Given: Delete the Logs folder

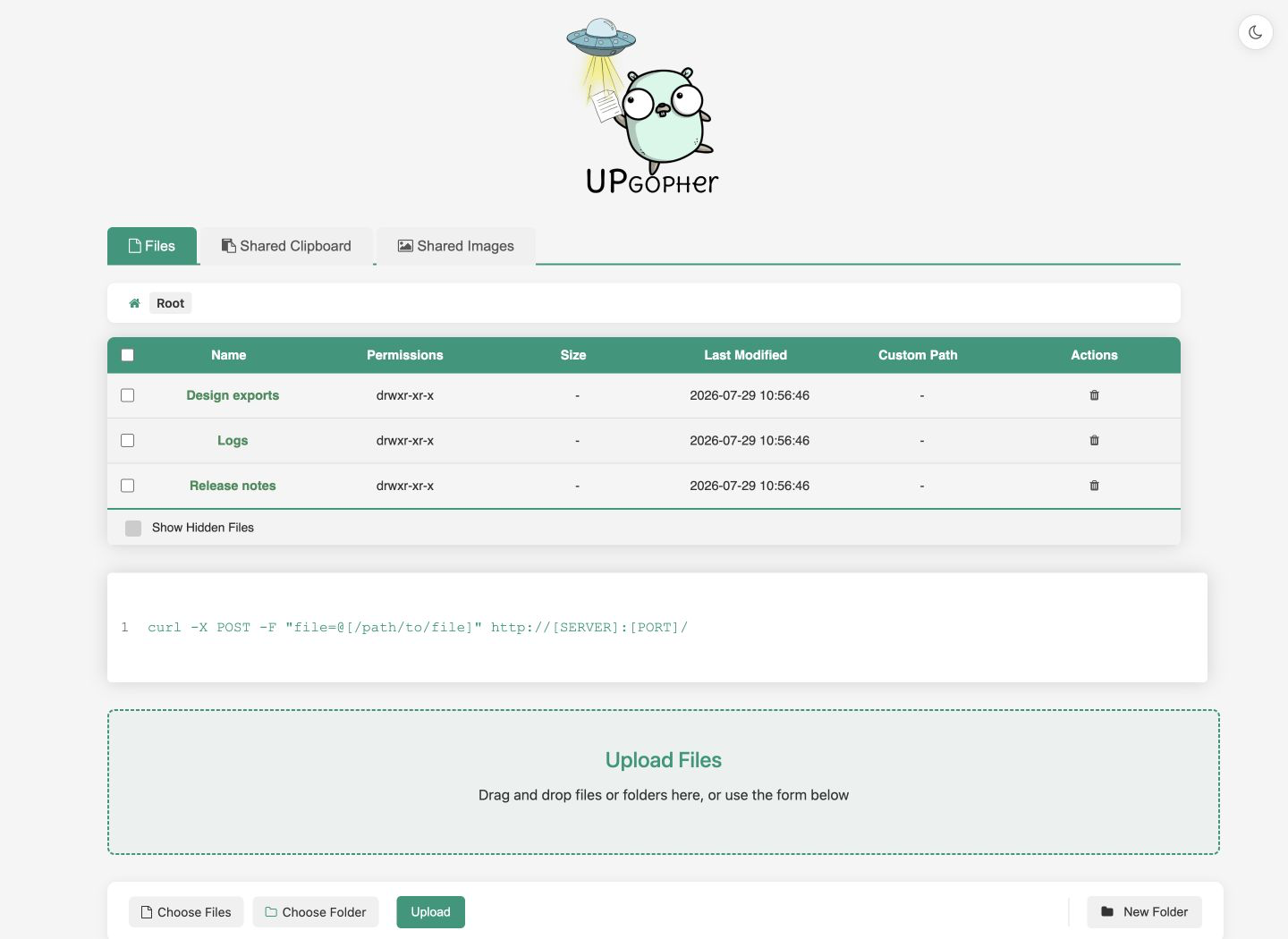Looking at the screenshot, I should 1094,440.
